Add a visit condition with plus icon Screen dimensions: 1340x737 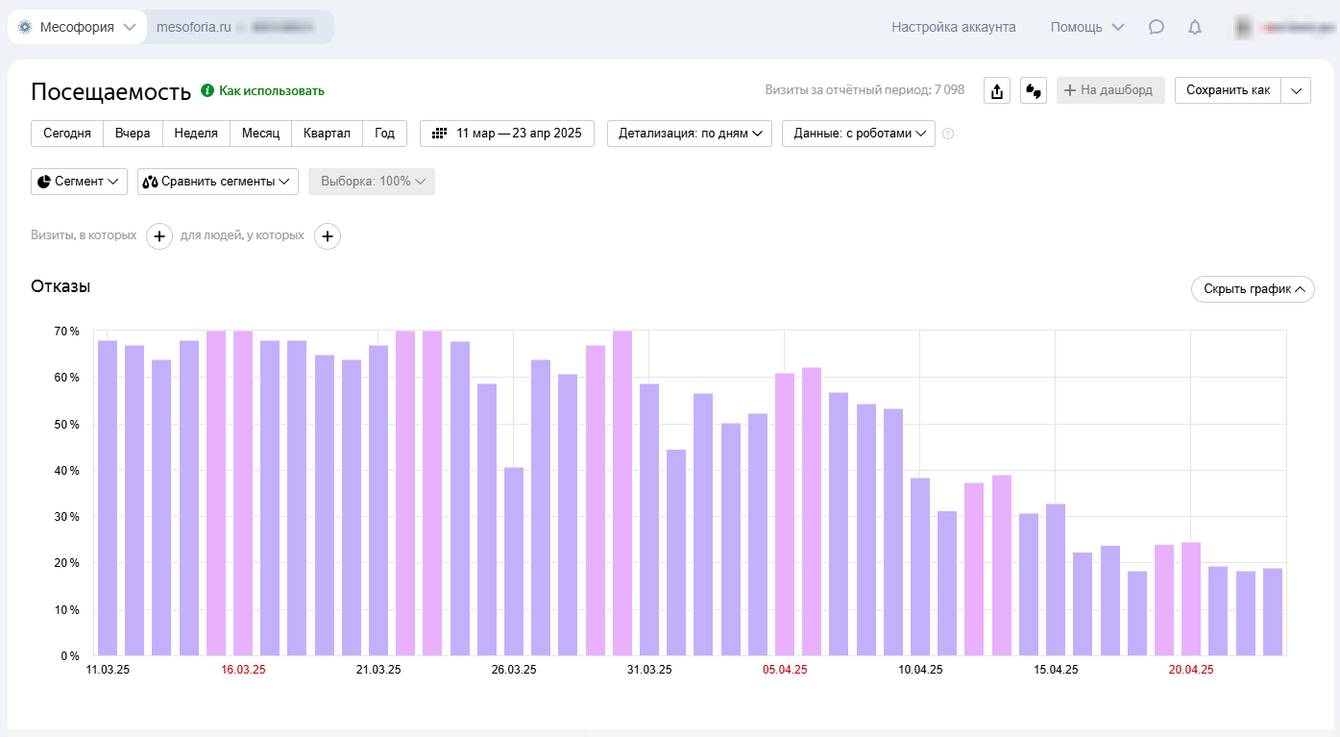[x=159, y=236]
